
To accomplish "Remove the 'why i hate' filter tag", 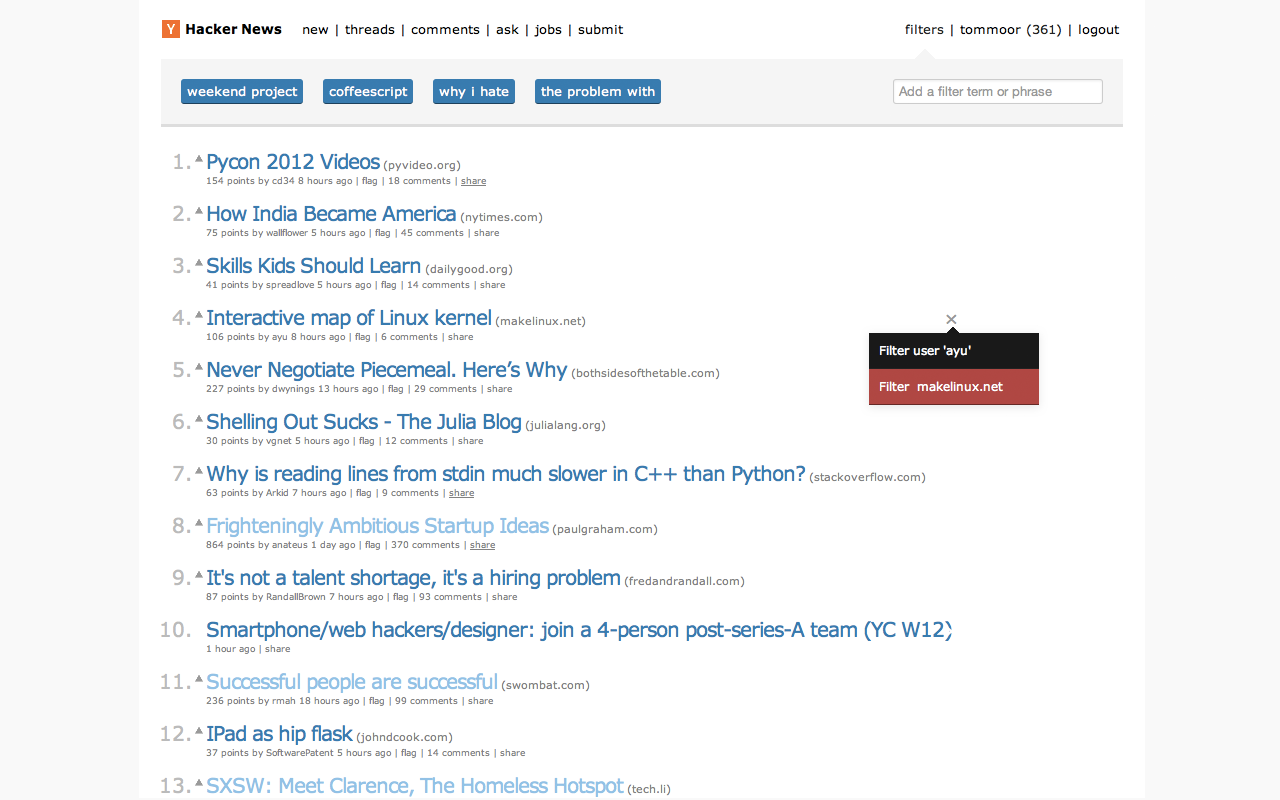I will [474, 91].
